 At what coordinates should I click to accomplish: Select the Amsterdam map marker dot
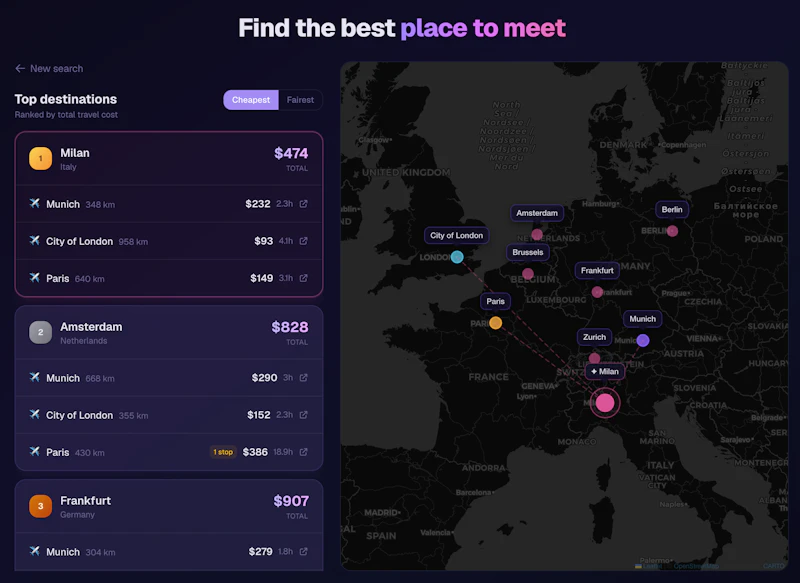[x=537, y=234]
